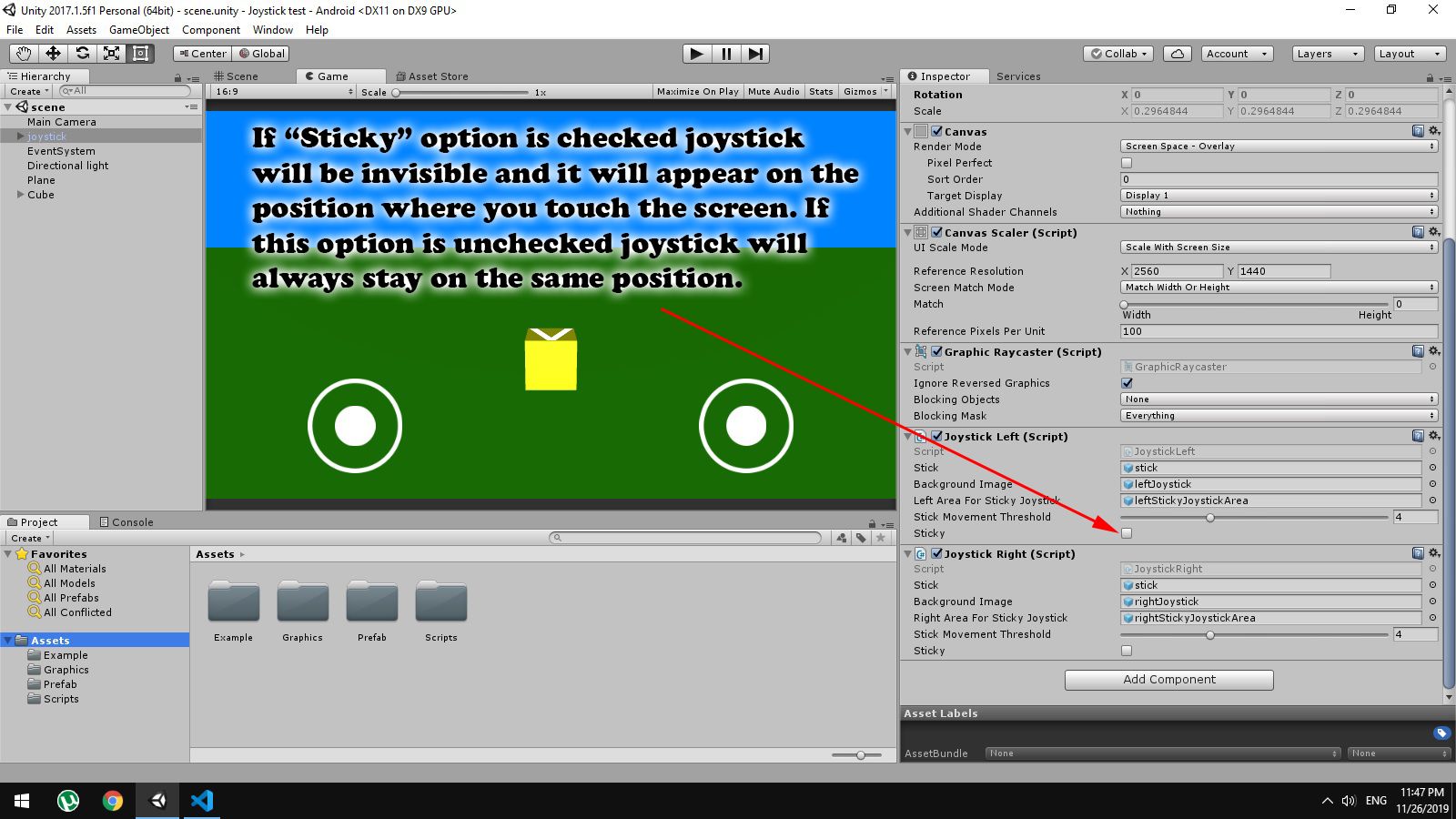Click the Add Component button
Viewport: 1456px width, 819px height.
click(1169, 680)
